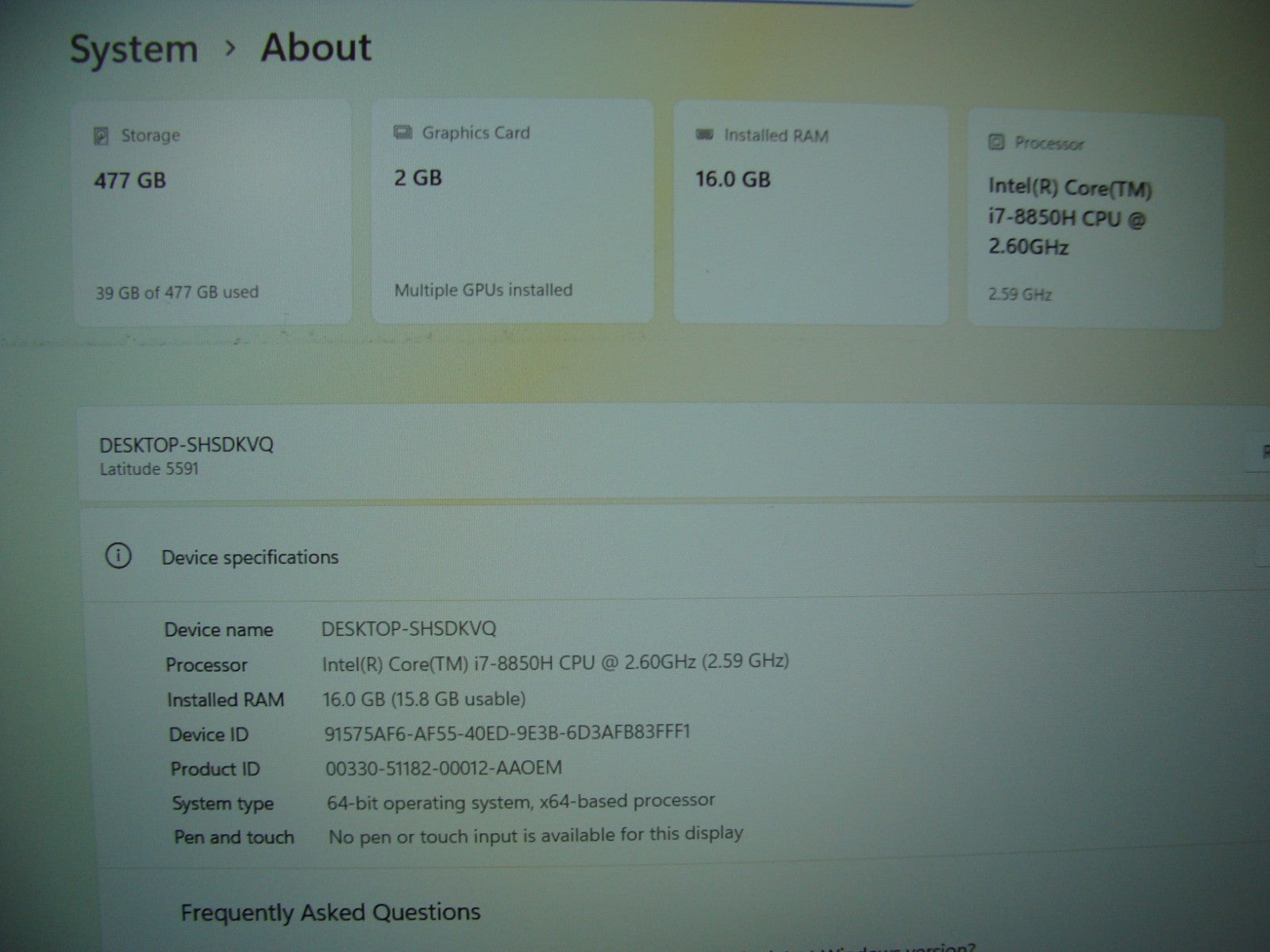Click the Processor chip icon
This screenshot has height=952, width=1270.
click(x=996, y=143)
